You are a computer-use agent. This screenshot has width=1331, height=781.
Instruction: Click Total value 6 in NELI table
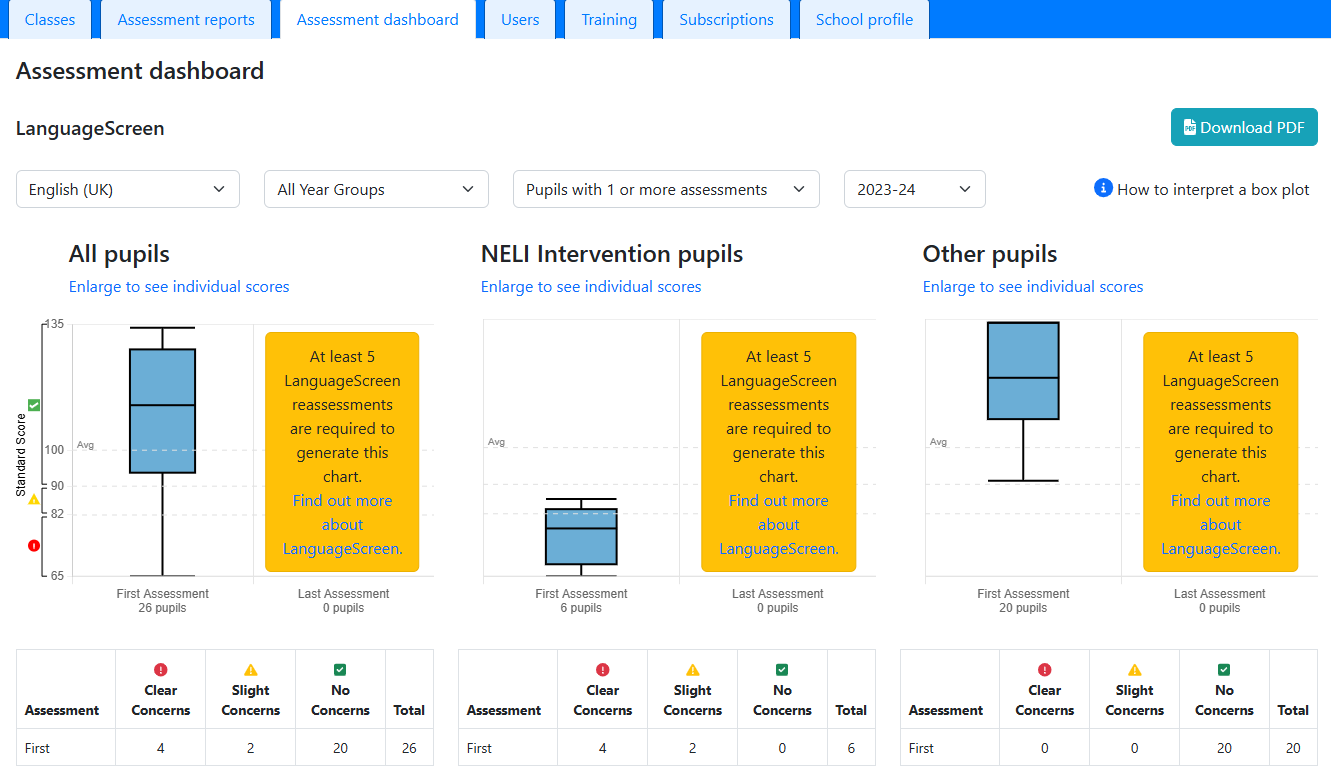pos(851,748)
